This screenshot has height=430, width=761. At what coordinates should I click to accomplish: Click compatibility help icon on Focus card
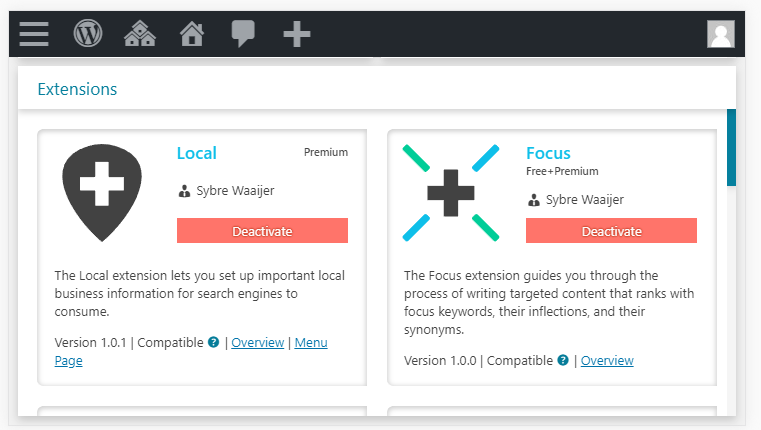[x=563, y=360]
